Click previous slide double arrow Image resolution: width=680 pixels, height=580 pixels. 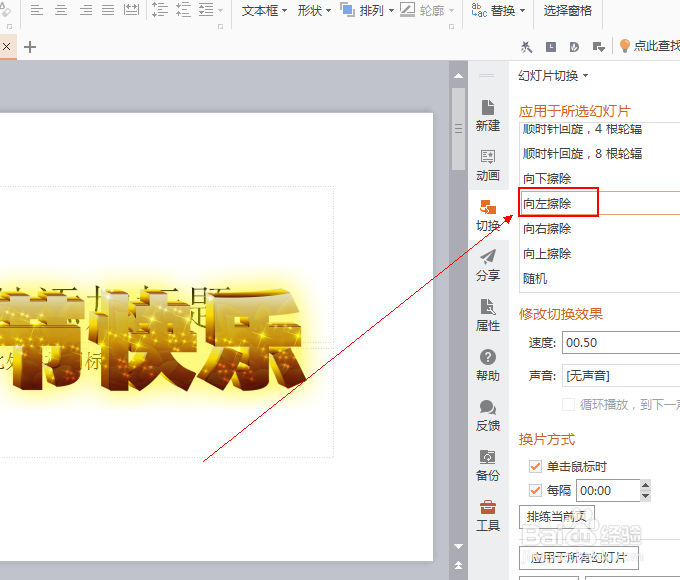458,565
